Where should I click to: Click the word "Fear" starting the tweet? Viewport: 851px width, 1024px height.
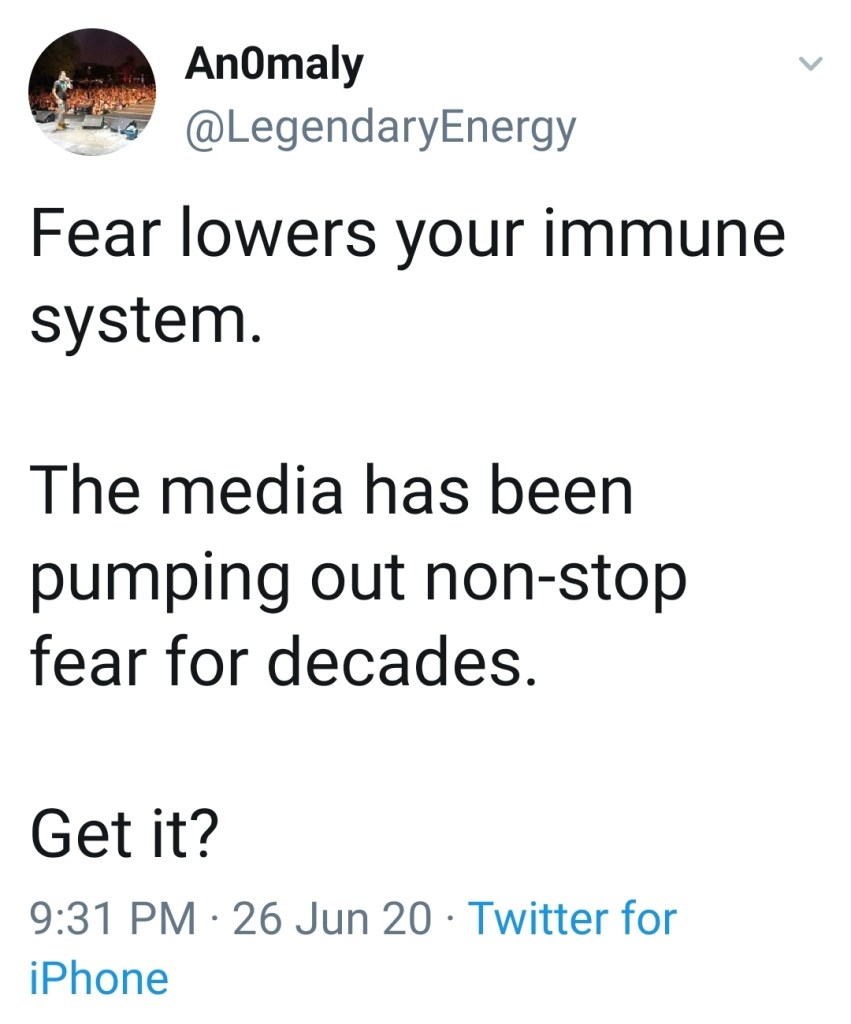coord(94,237)
